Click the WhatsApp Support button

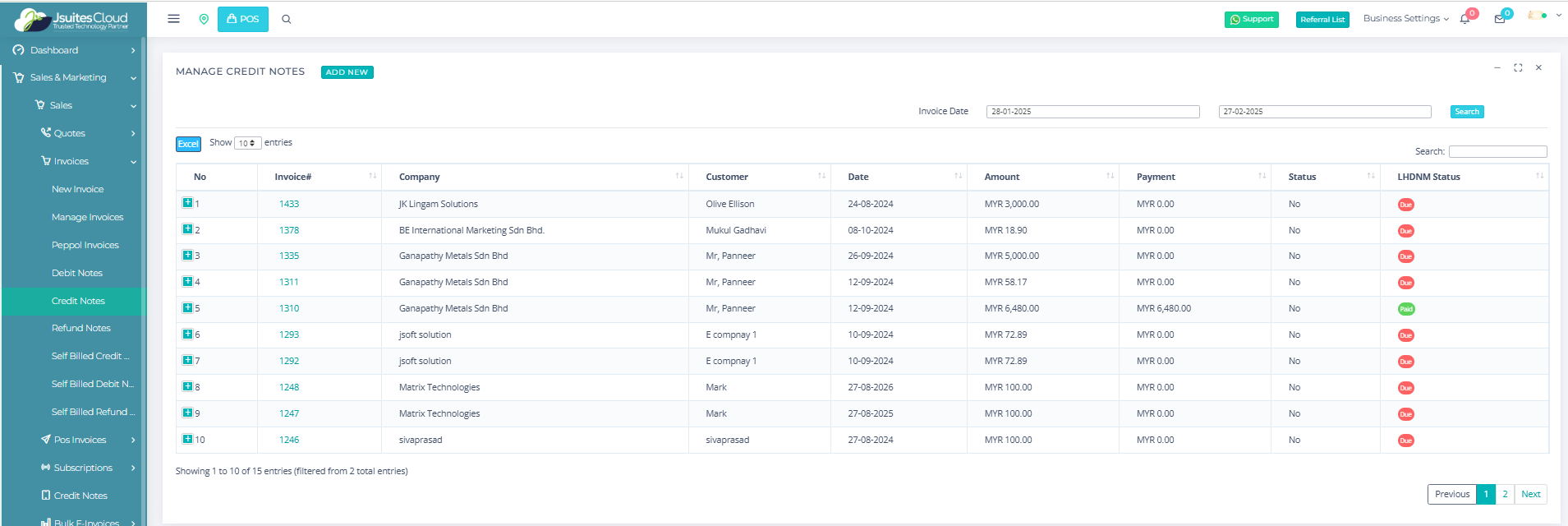point(1251,19)
